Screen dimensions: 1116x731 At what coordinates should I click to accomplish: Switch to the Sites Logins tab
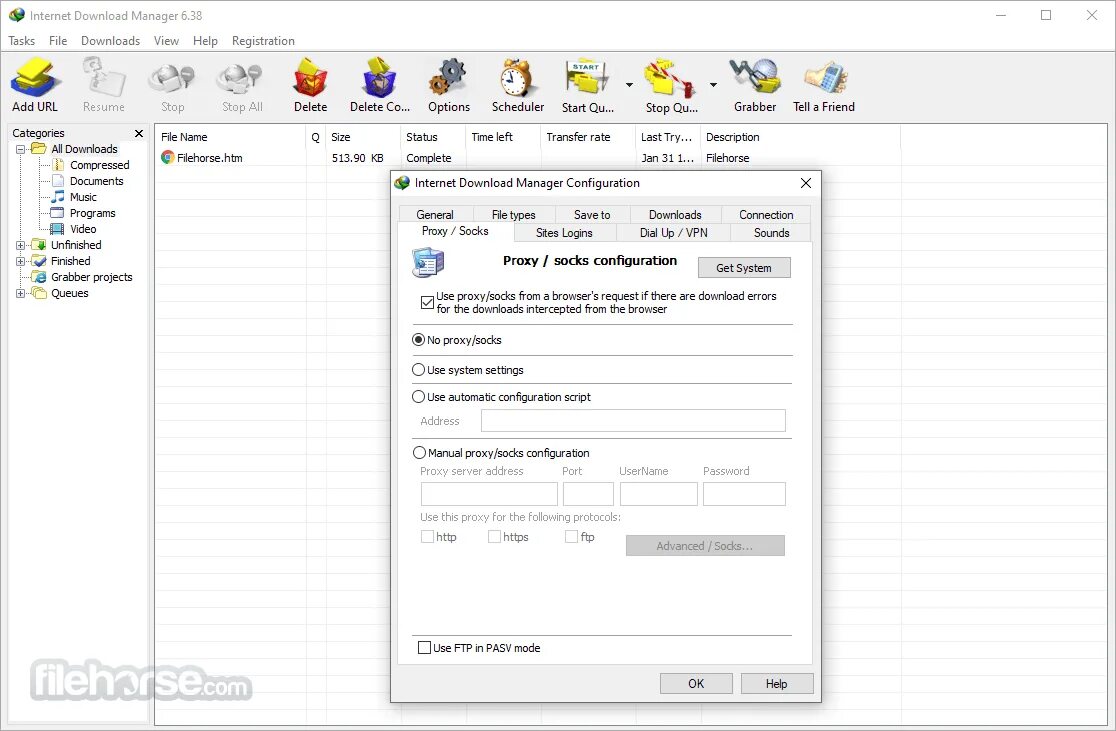click(564, 233)
